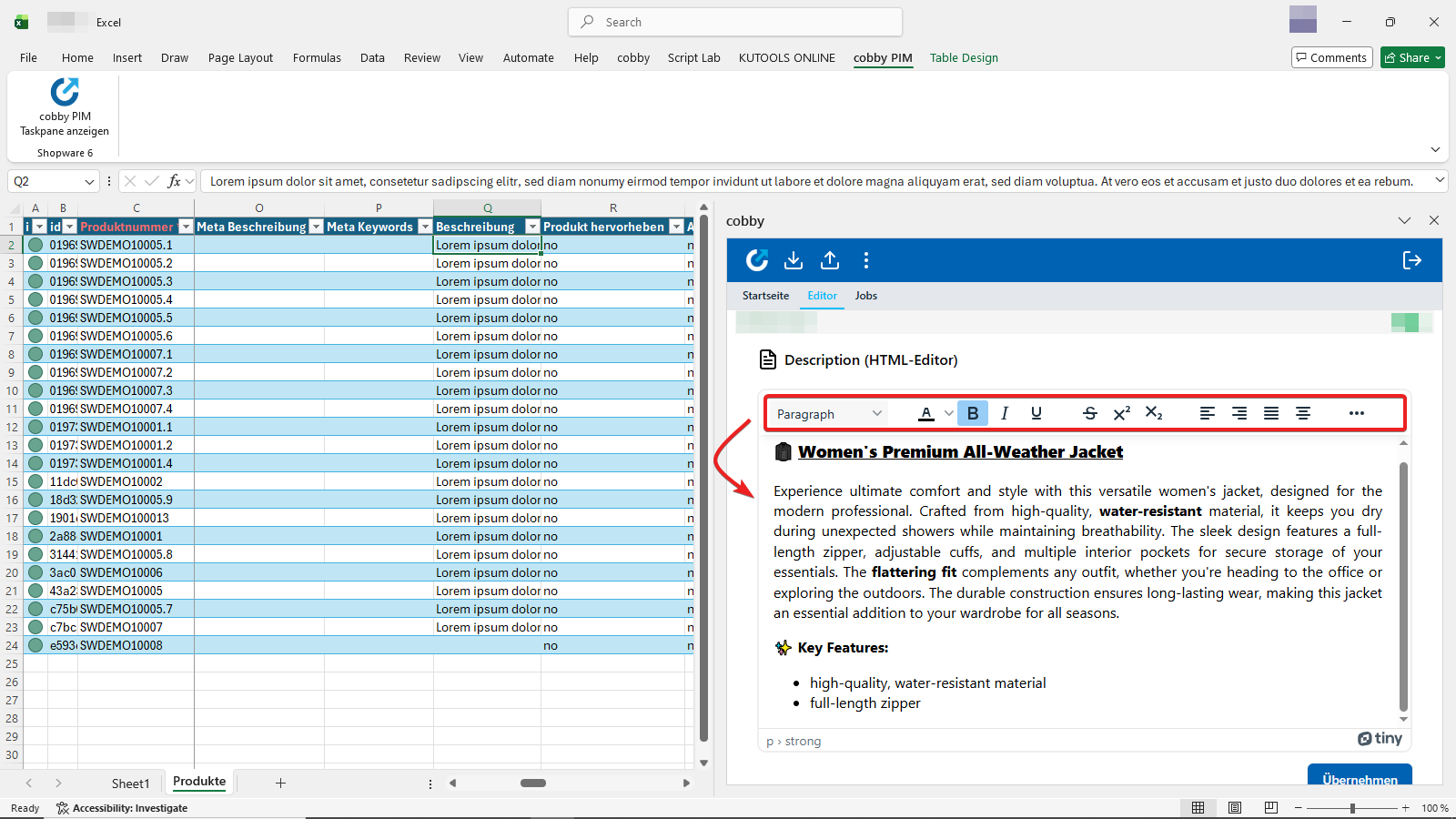Enable italic formatting
This screenshot has width=1456, height=819.
(x=1004, y=413)
